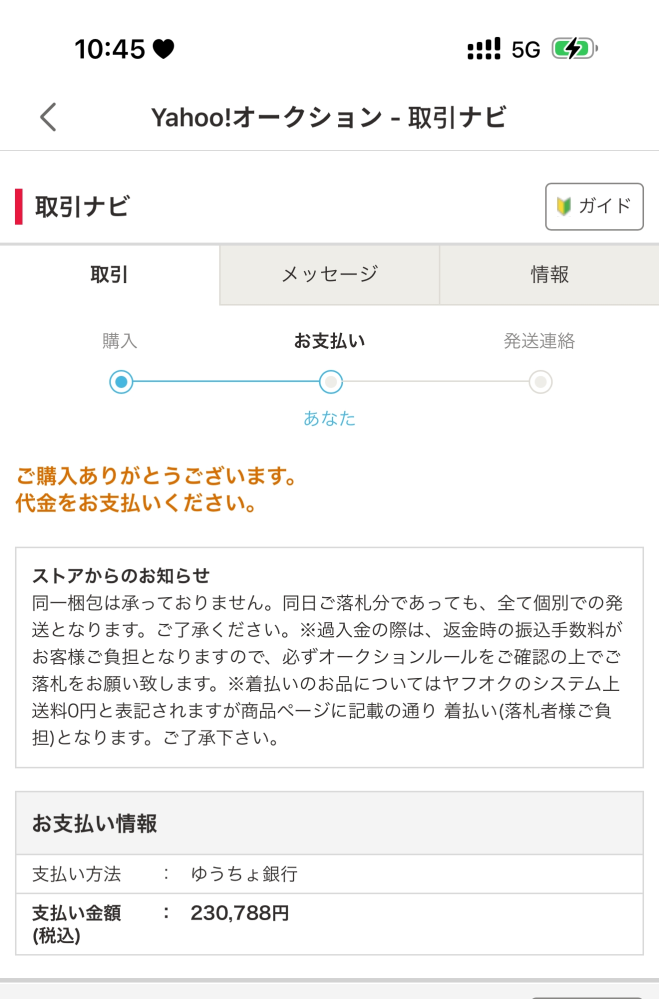The width and height of the screenshot is (659, 999).
Task: Tap the filled 購入 step circle
Action: 121,382
